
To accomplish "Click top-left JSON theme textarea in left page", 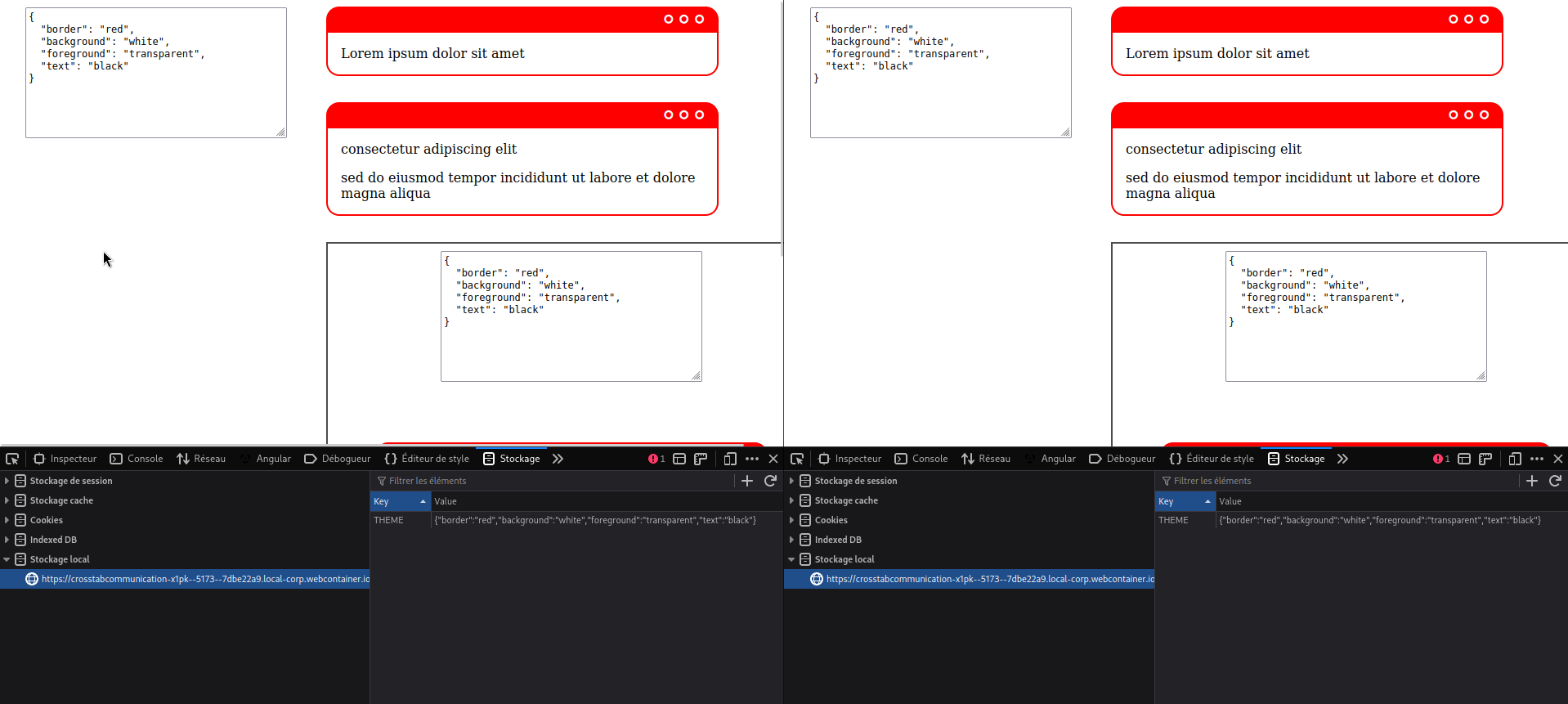I will click(x=155, y=73).
